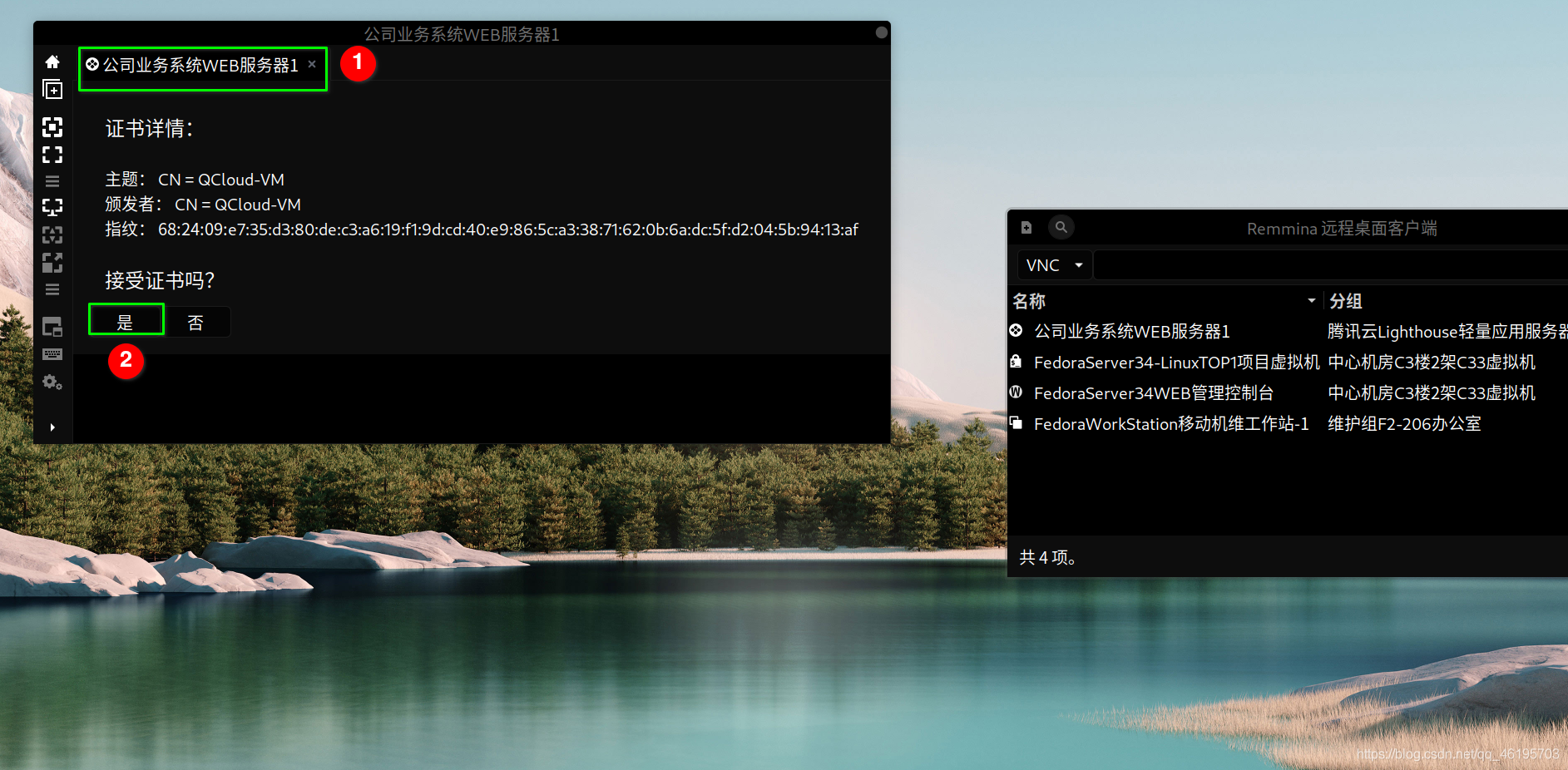The width and height of the screenshot is (1568, 770).
Task: Open the VNC protocol dropdown
Action: coord(1055,265)
